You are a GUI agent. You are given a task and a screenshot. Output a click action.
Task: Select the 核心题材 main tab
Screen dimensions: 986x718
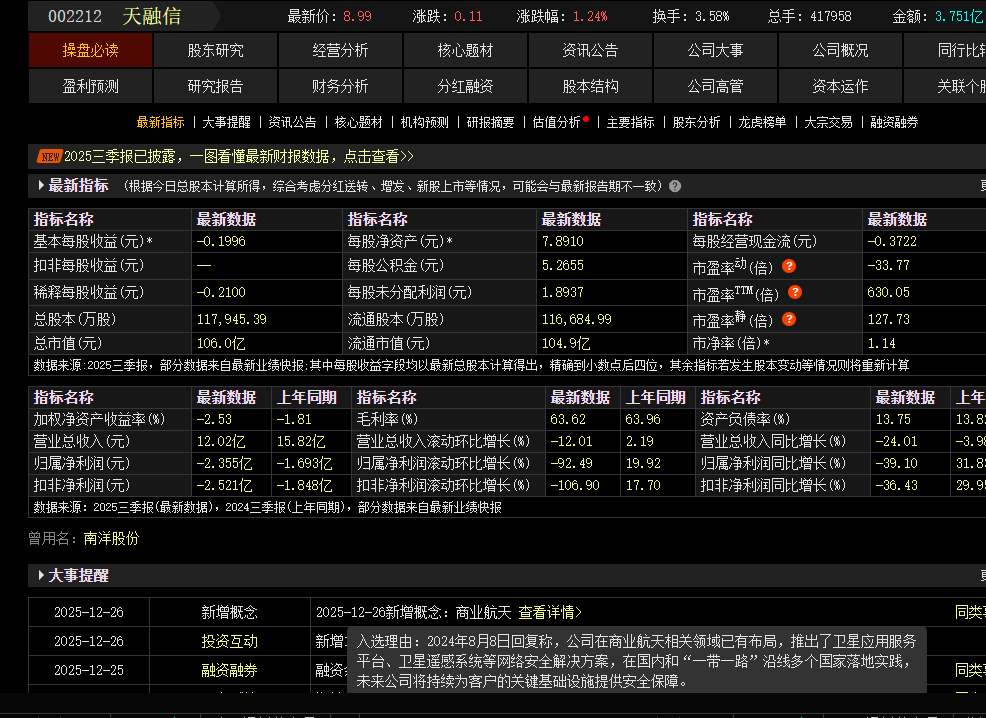(465, 50)
